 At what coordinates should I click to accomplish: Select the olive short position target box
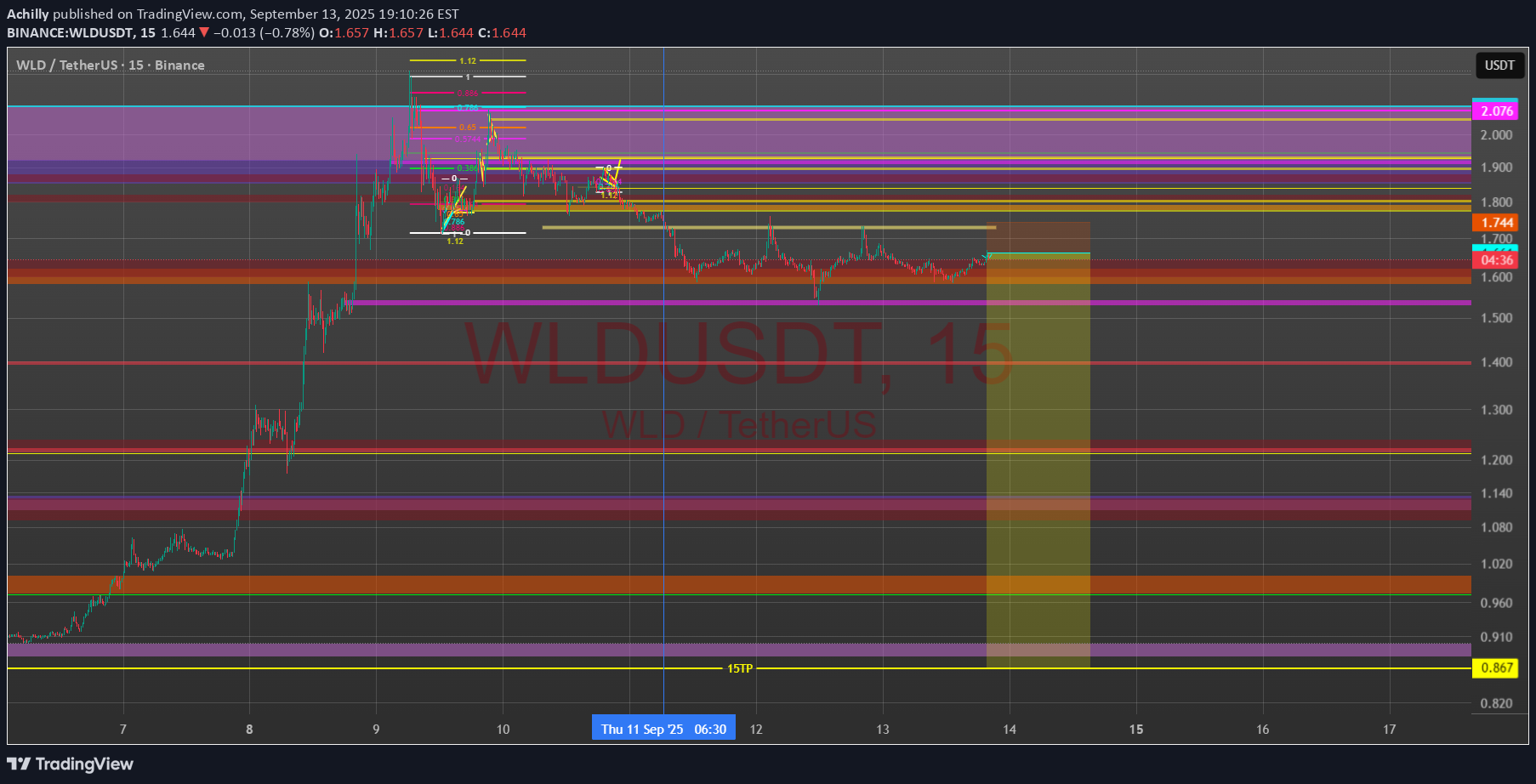1038,460
